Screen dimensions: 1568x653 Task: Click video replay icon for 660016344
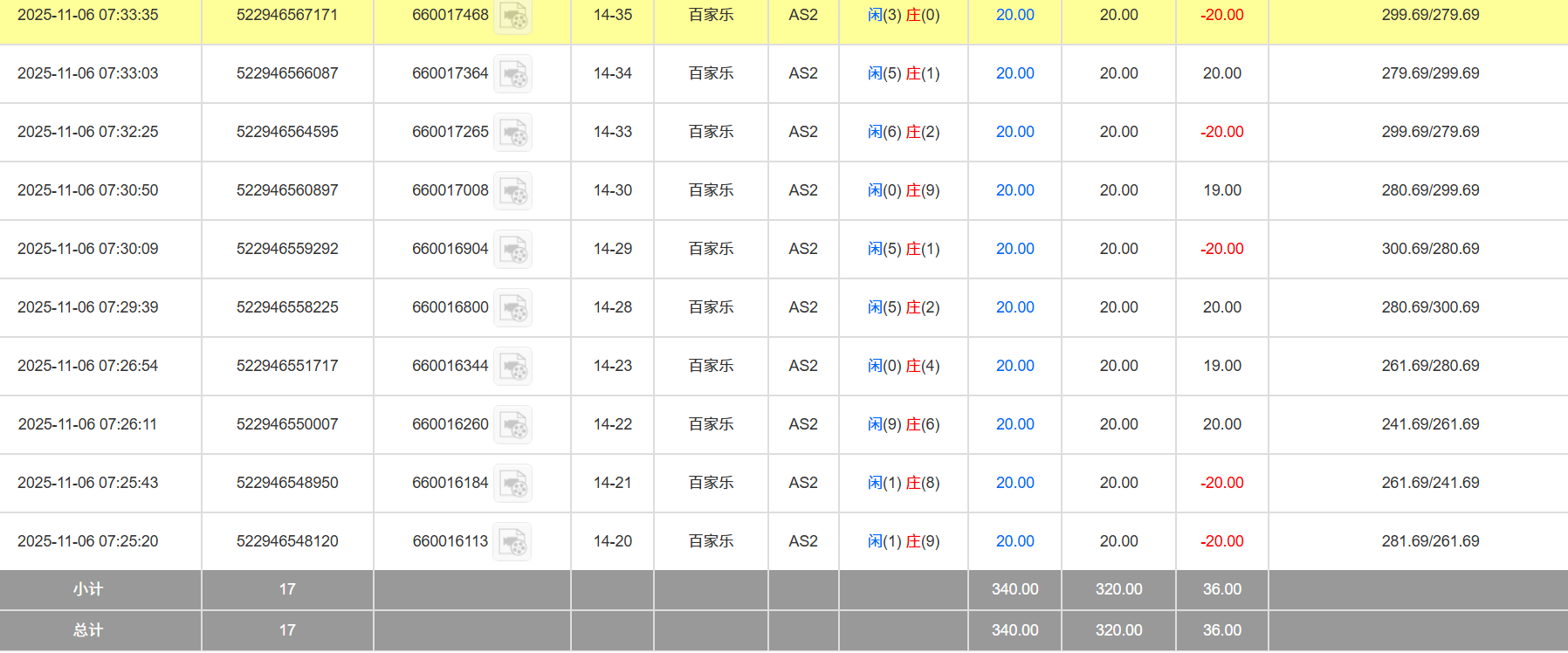[512, 367]
